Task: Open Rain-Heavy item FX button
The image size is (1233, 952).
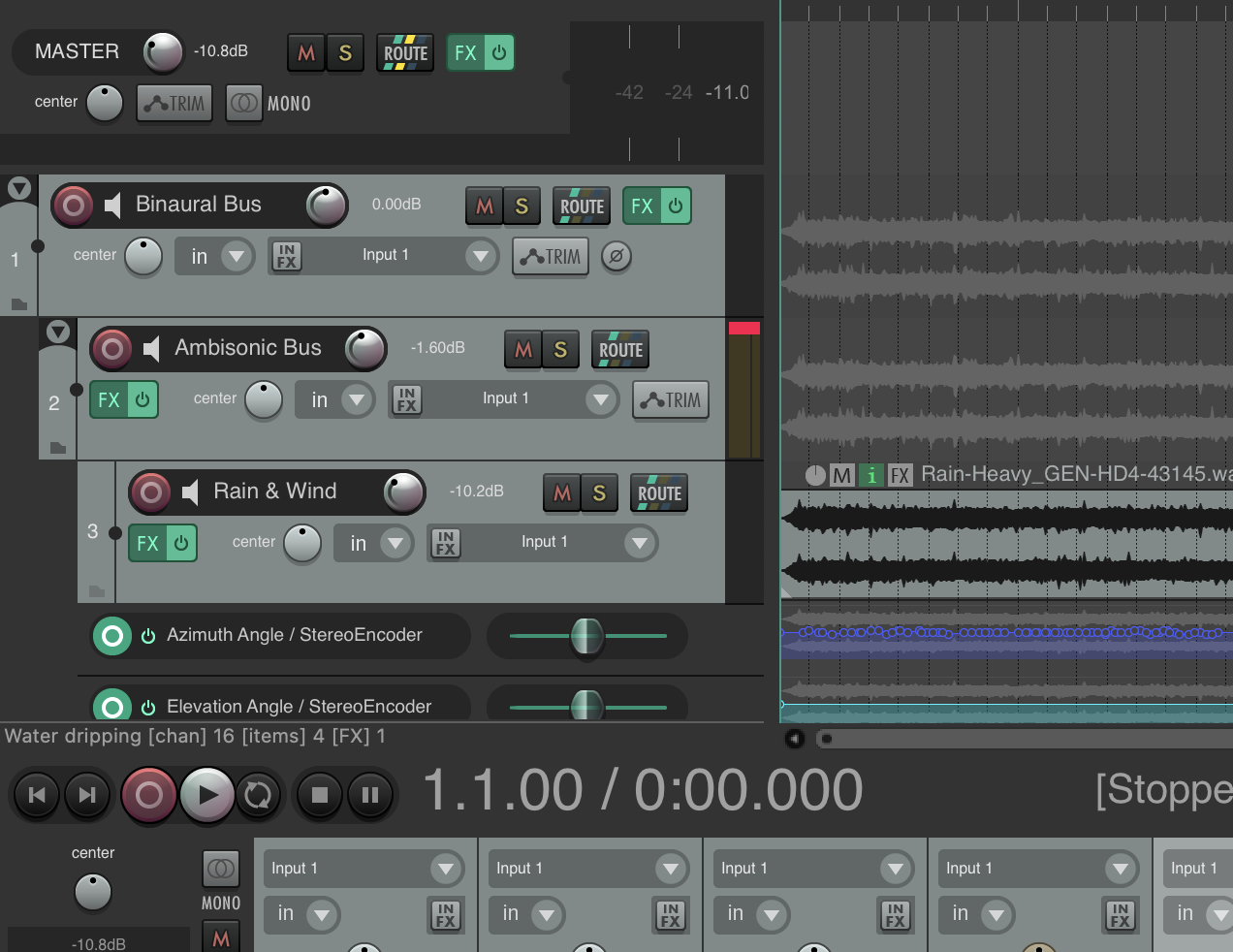Action: (901, 475)
